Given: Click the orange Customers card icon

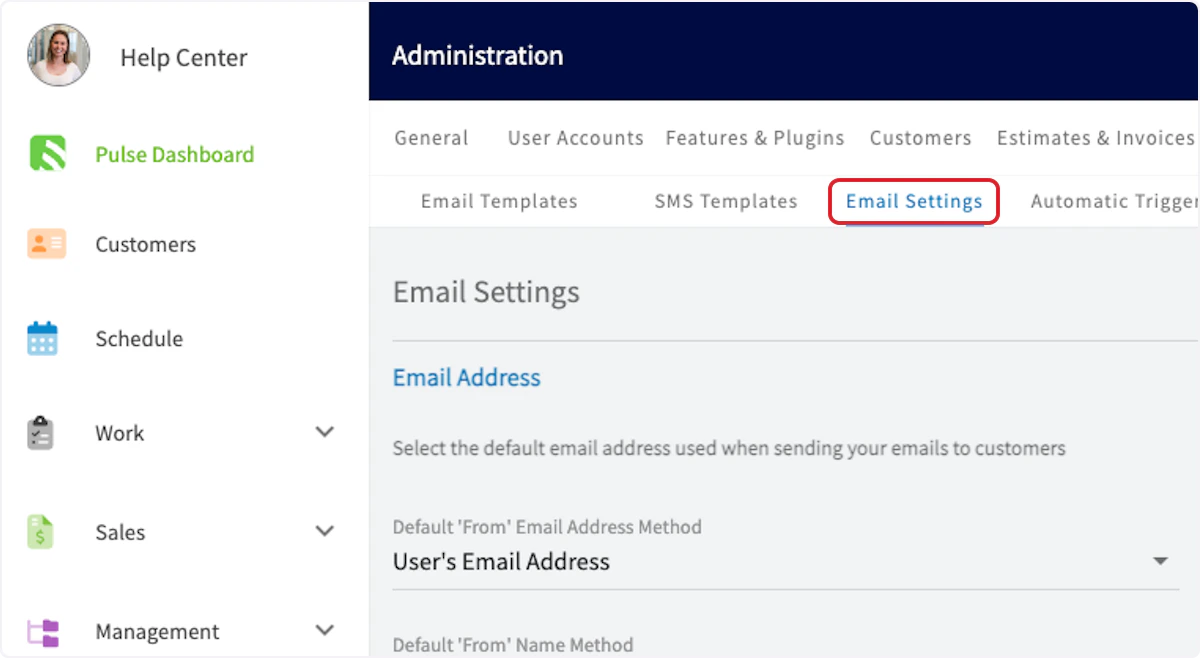Looking at the screenshot, I should 46,244.
